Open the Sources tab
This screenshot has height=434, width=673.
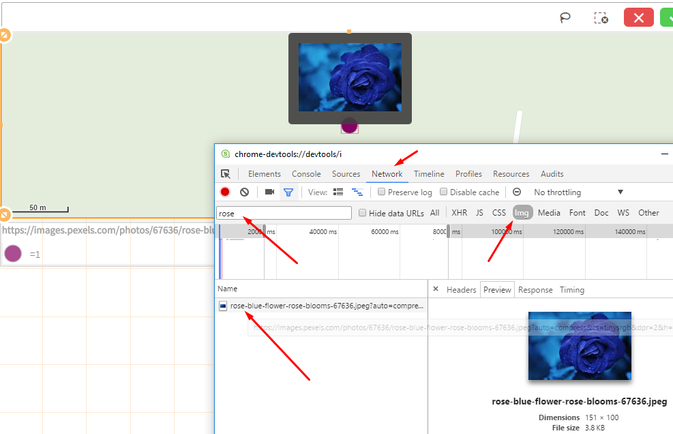point(346,174)
